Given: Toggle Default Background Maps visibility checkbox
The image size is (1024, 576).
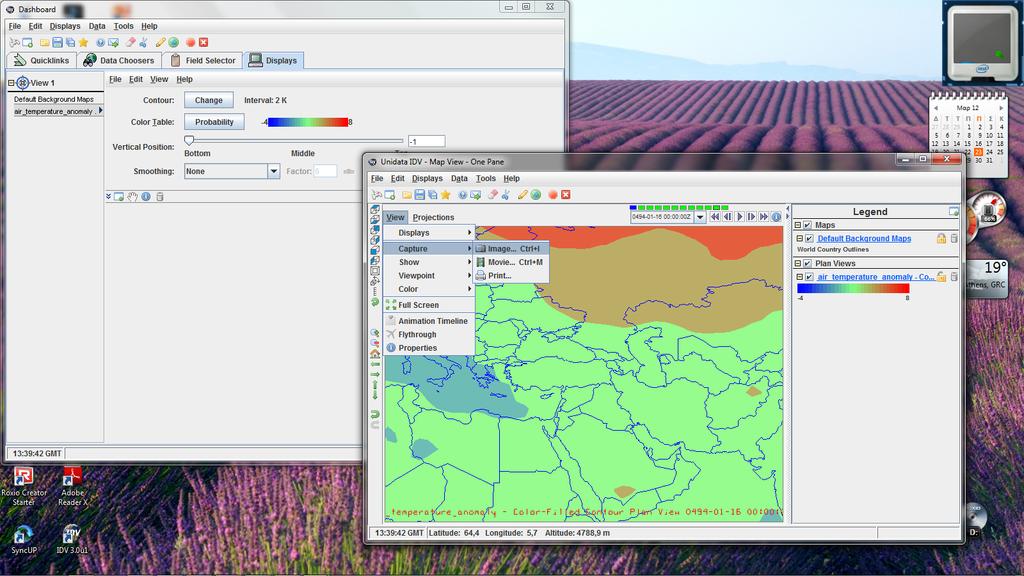Looking at the screenshot, I should point(809,238).
